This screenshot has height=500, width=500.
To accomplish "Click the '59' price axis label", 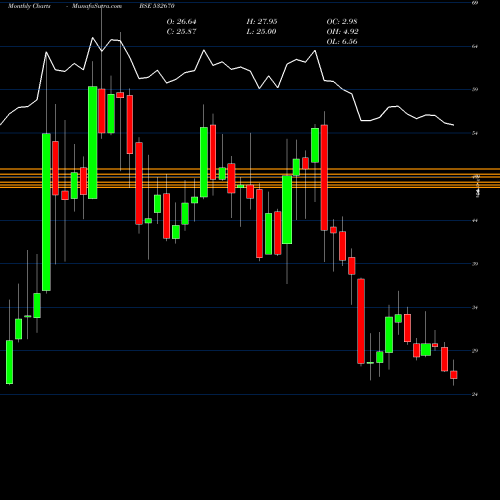I will click(475, 89).
